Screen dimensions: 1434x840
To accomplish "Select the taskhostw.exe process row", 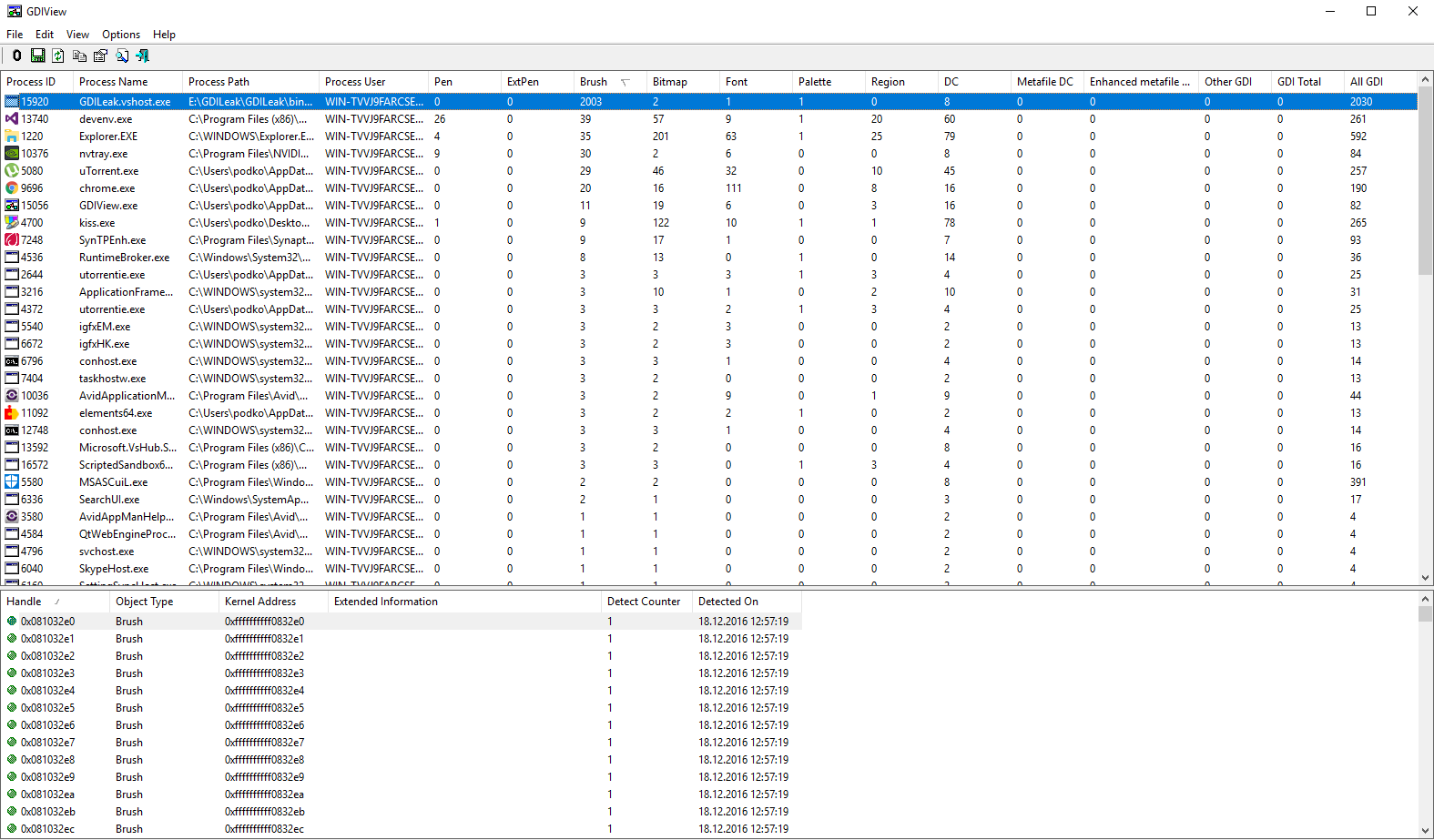I will (x=709, y=379).
